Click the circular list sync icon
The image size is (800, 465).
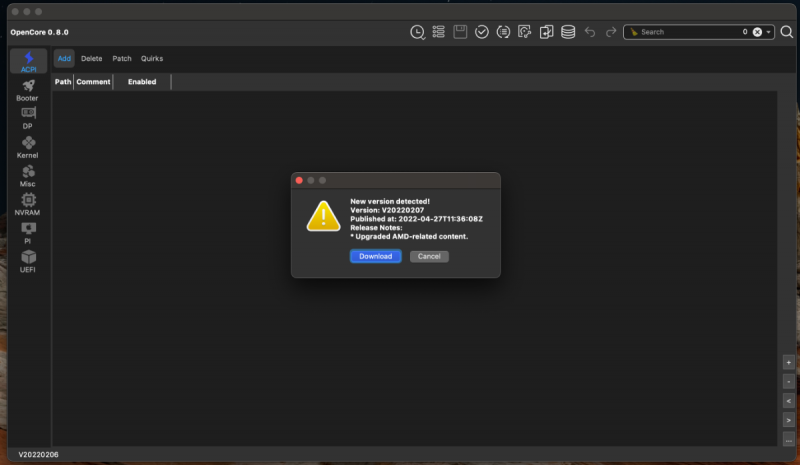click(503, 32)
